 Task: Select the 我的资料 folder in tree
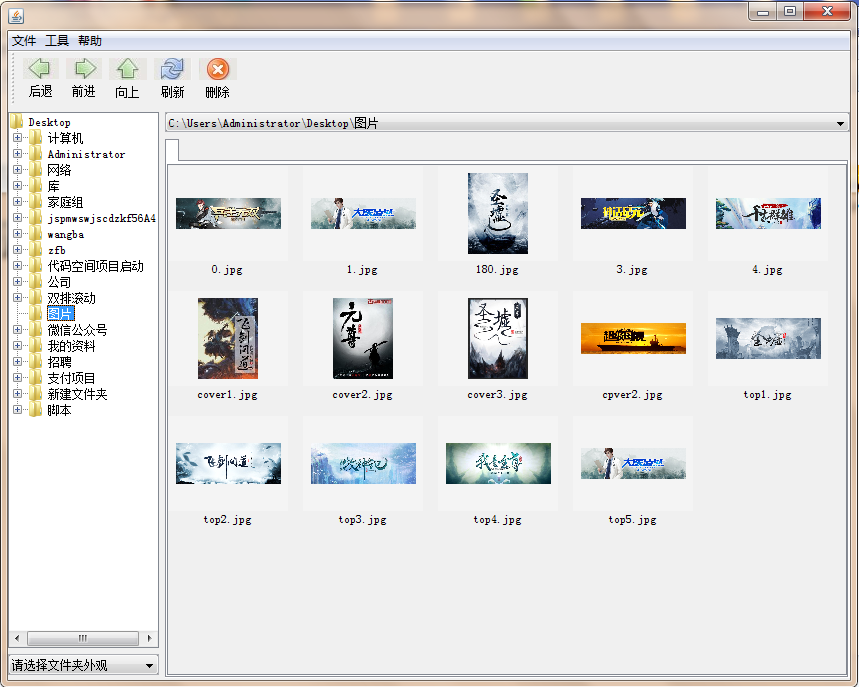click(x=71, y=346)
